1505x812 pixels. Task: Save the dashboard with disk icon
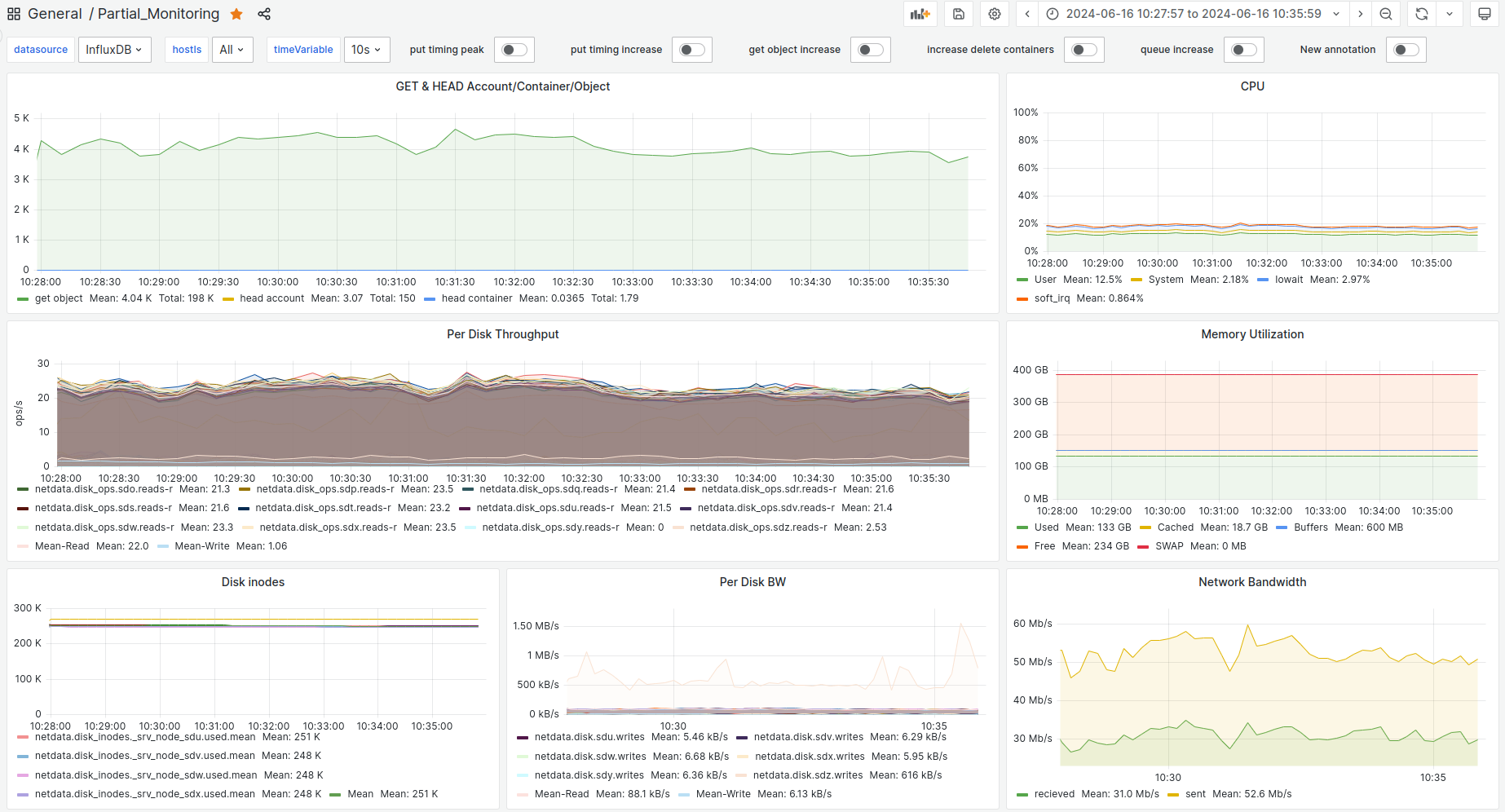coord(959,14)
